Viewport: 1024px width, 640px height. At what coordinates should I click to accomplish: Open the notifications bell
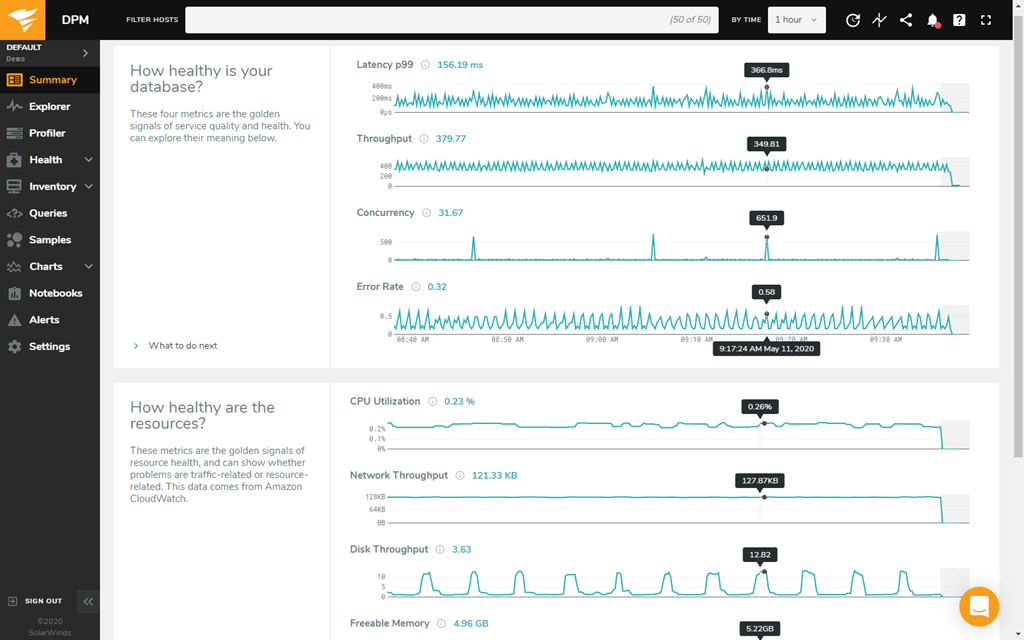[x=932, y=19]
